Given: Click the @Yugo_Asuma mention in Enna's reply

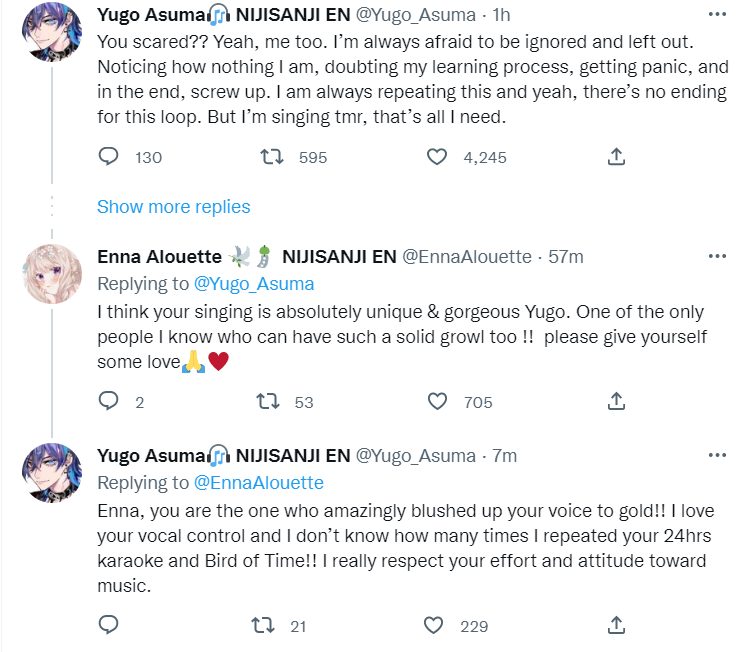Looking at the screenshot, I should pos(255,284).
